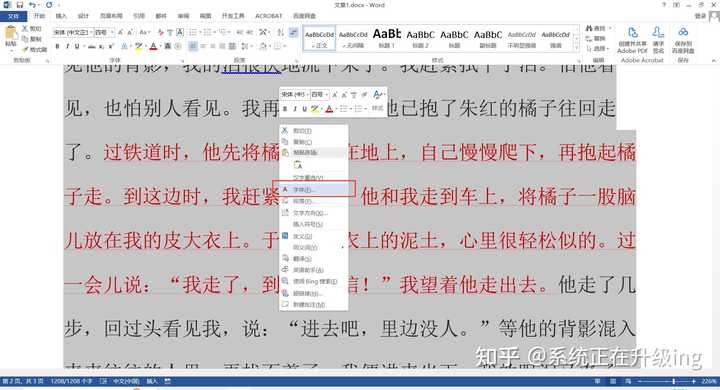Click the Sort icon in paragraph group

point(280,32)
